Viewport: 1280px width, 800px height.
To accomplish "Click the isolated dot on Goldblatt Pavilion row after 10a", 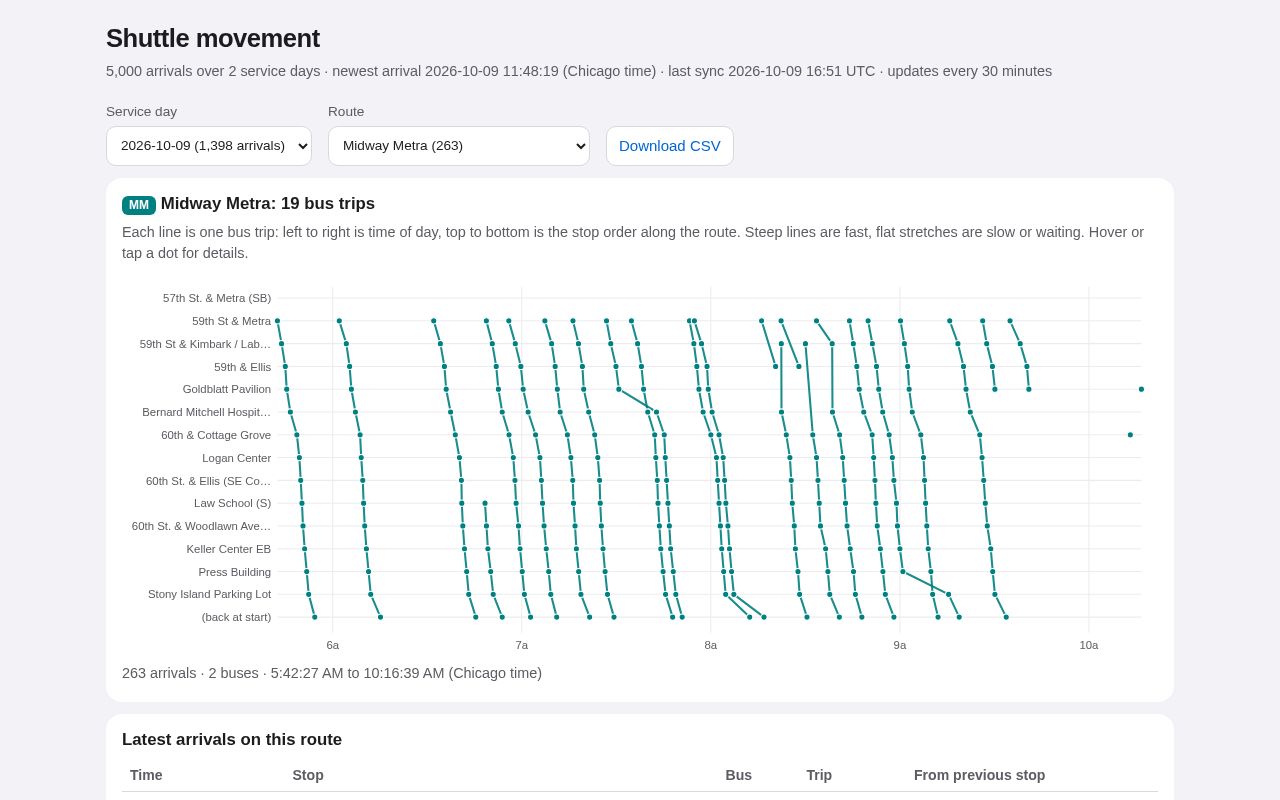I will click(1141, 389).
